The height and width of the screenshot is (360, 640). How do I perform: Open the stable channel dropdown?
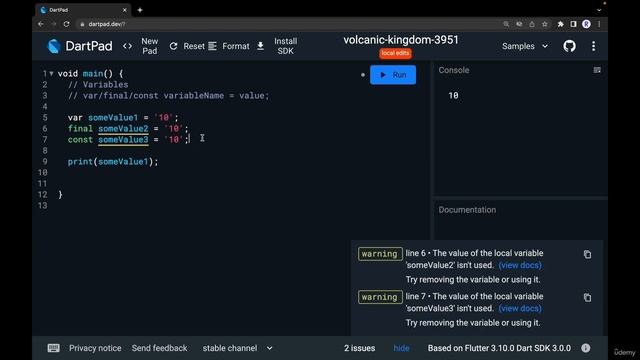[237, 348]
